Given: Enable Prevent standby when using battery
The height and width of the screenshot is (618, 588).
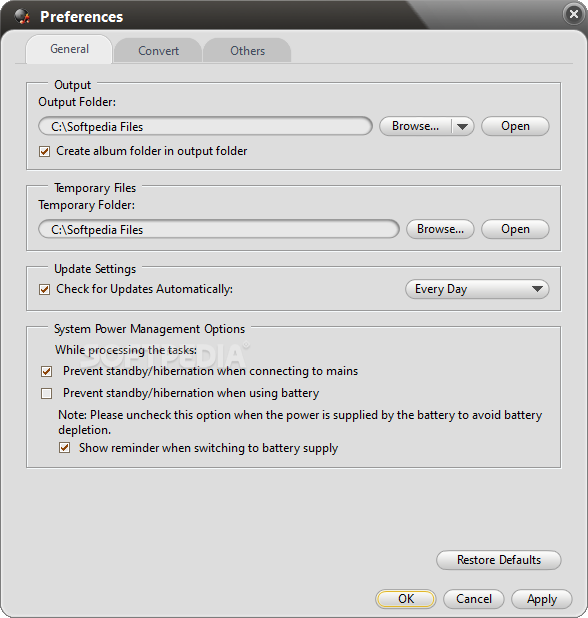Looking at the screenshot, I should pyautogui.click(x=47, y=393).
